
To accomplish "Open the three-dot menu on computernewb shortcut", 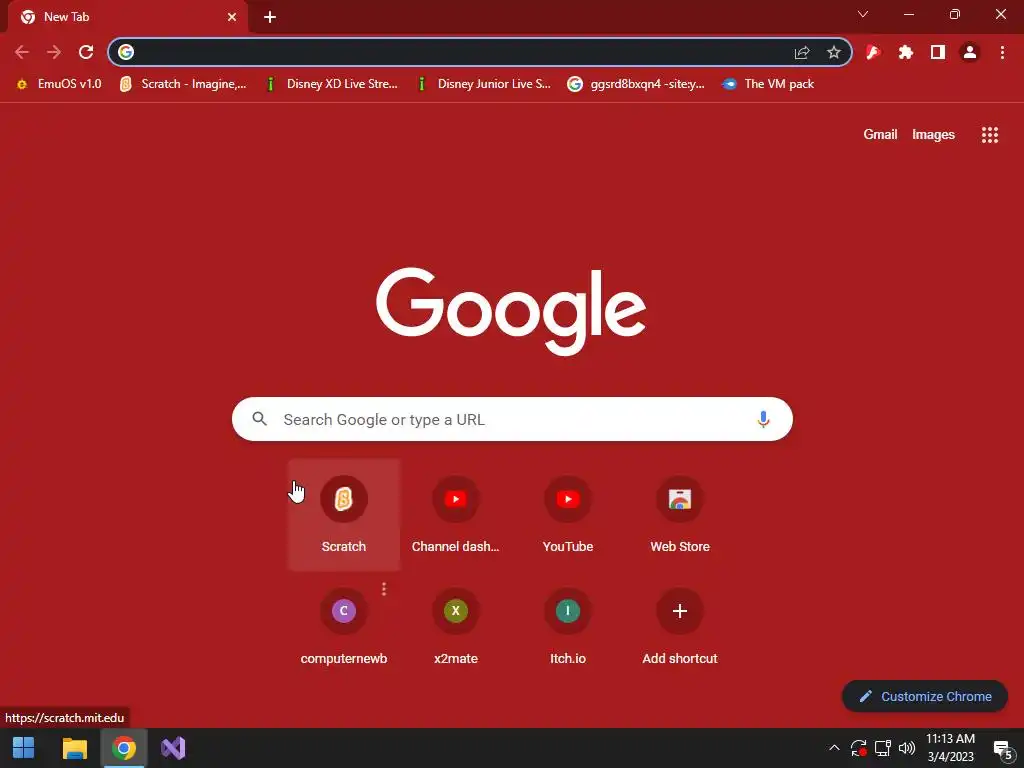I will pos(384,589).
